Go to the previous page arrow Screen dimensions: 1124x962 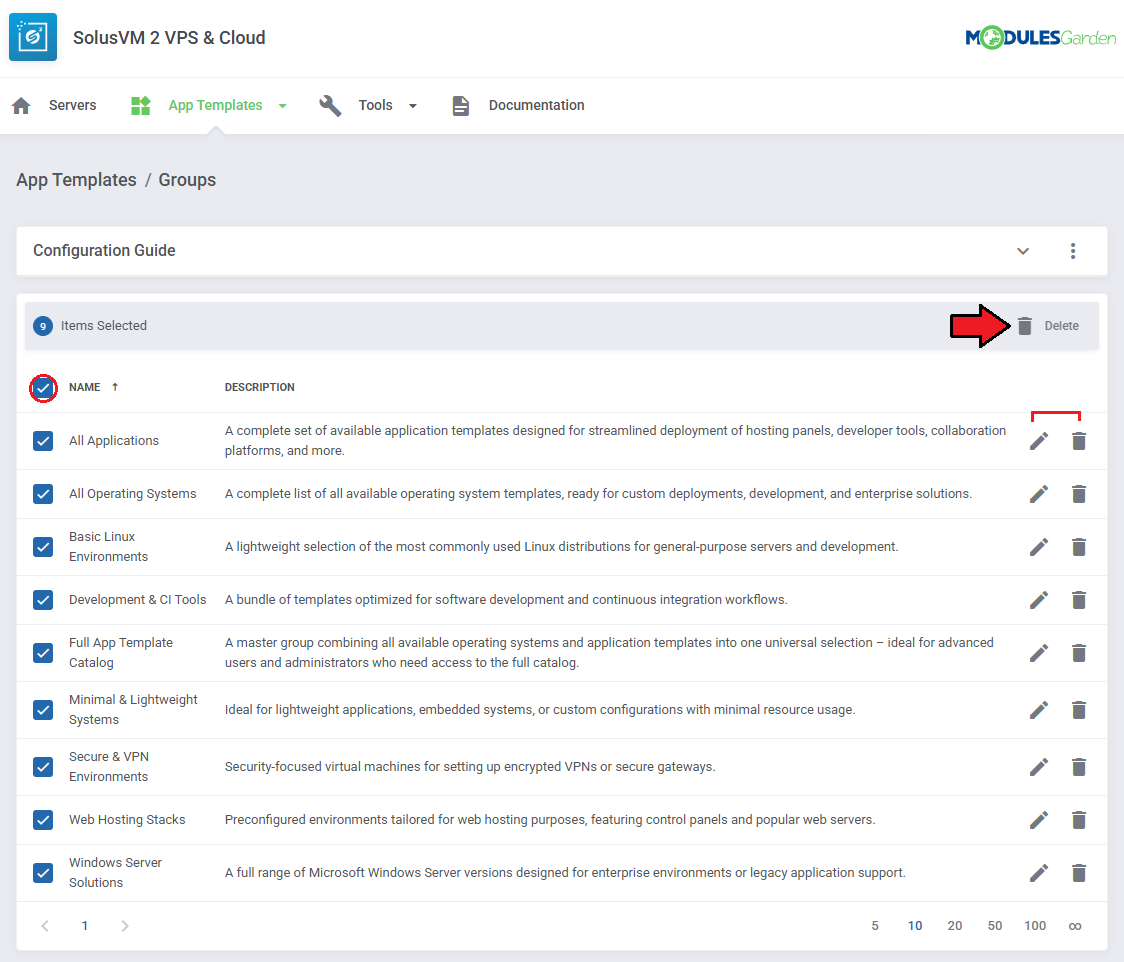click(45, 926)
